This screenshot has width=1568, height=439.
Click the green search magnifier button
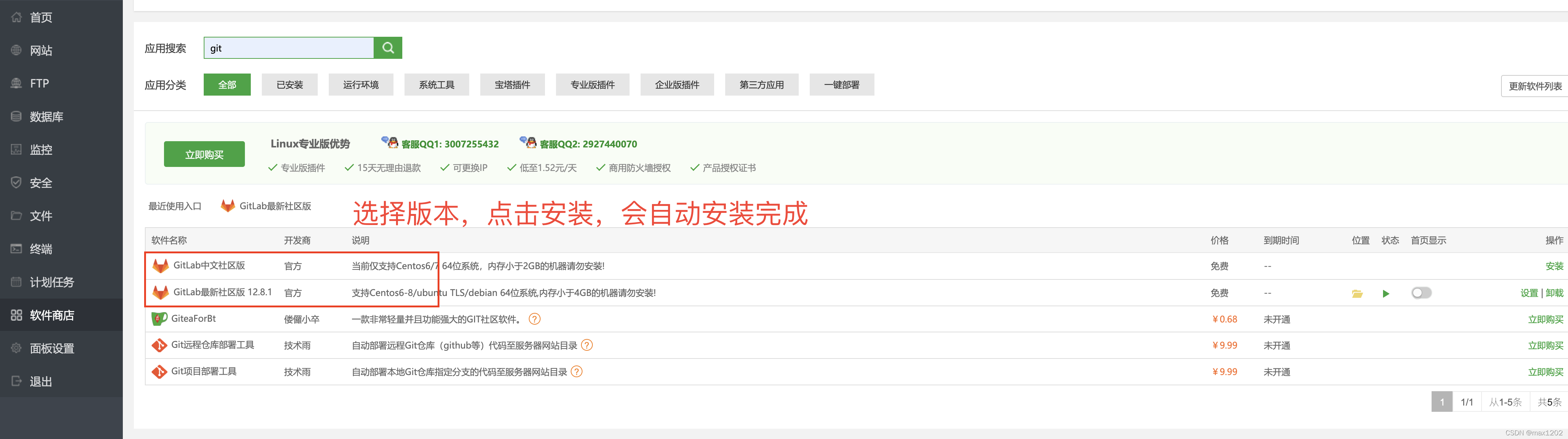pos(388,48)
